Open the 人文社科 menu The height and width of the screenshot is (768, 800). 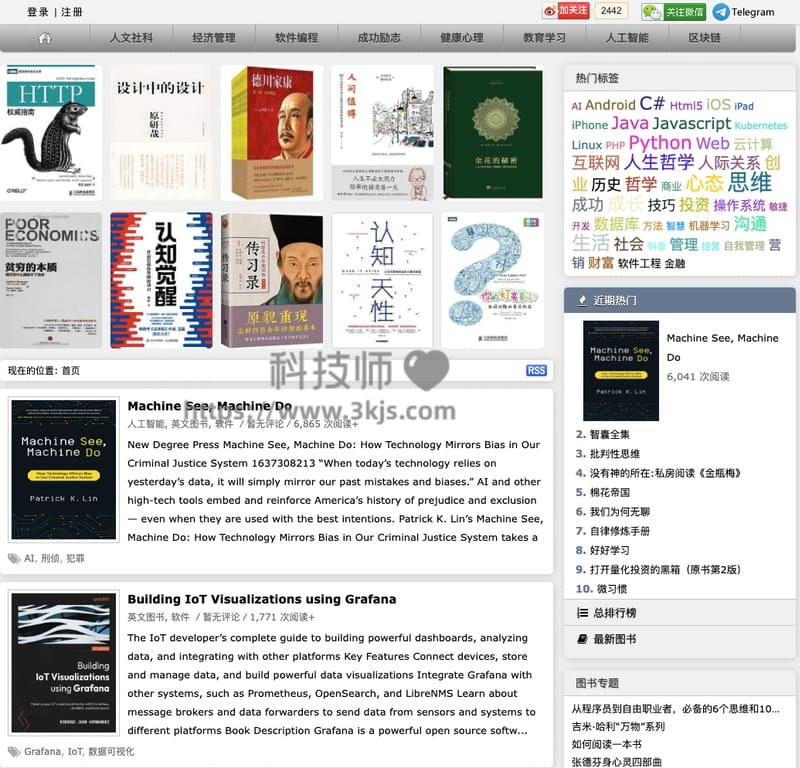(x=131, y=38)
